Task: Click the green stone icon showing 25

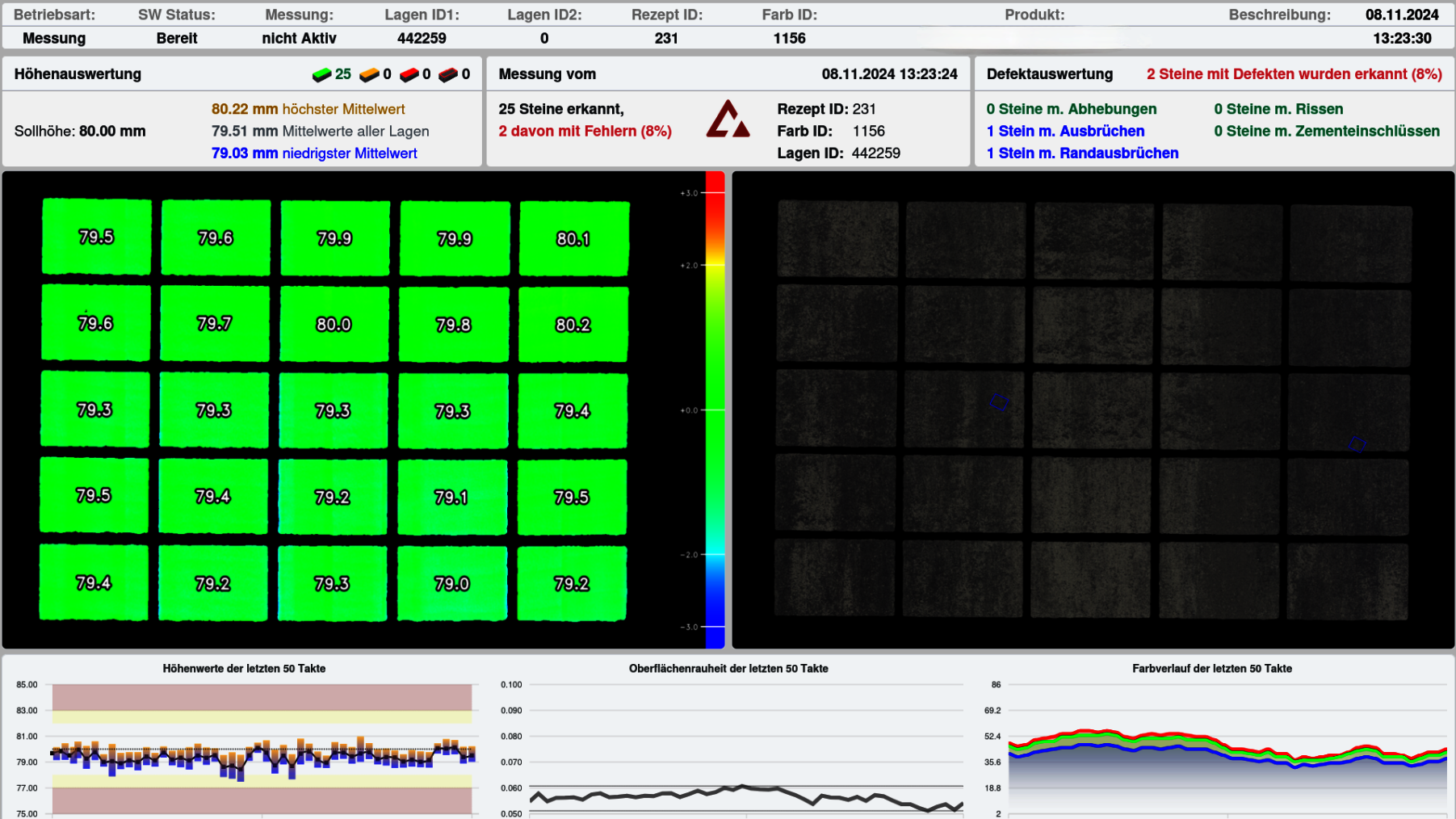Action: coord(322,74)
